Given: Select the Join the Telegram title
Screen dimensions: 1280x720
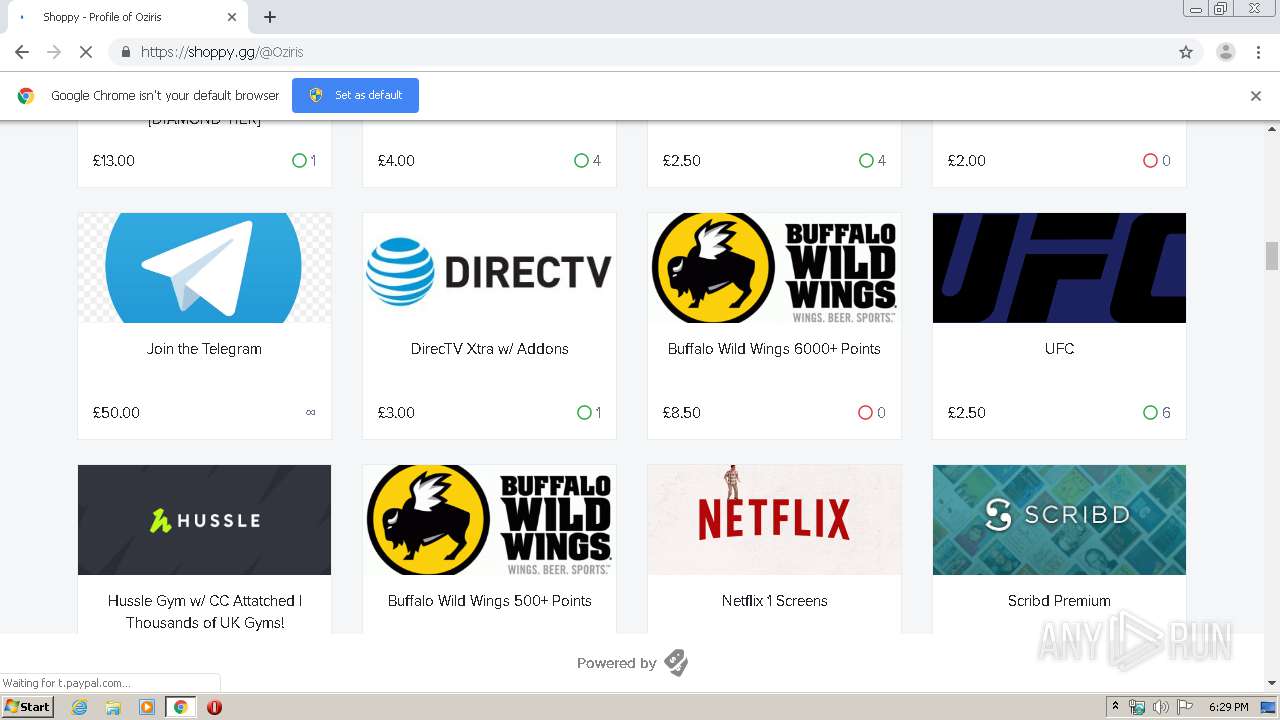Looking at the screenshot, I should coord(204,349).
